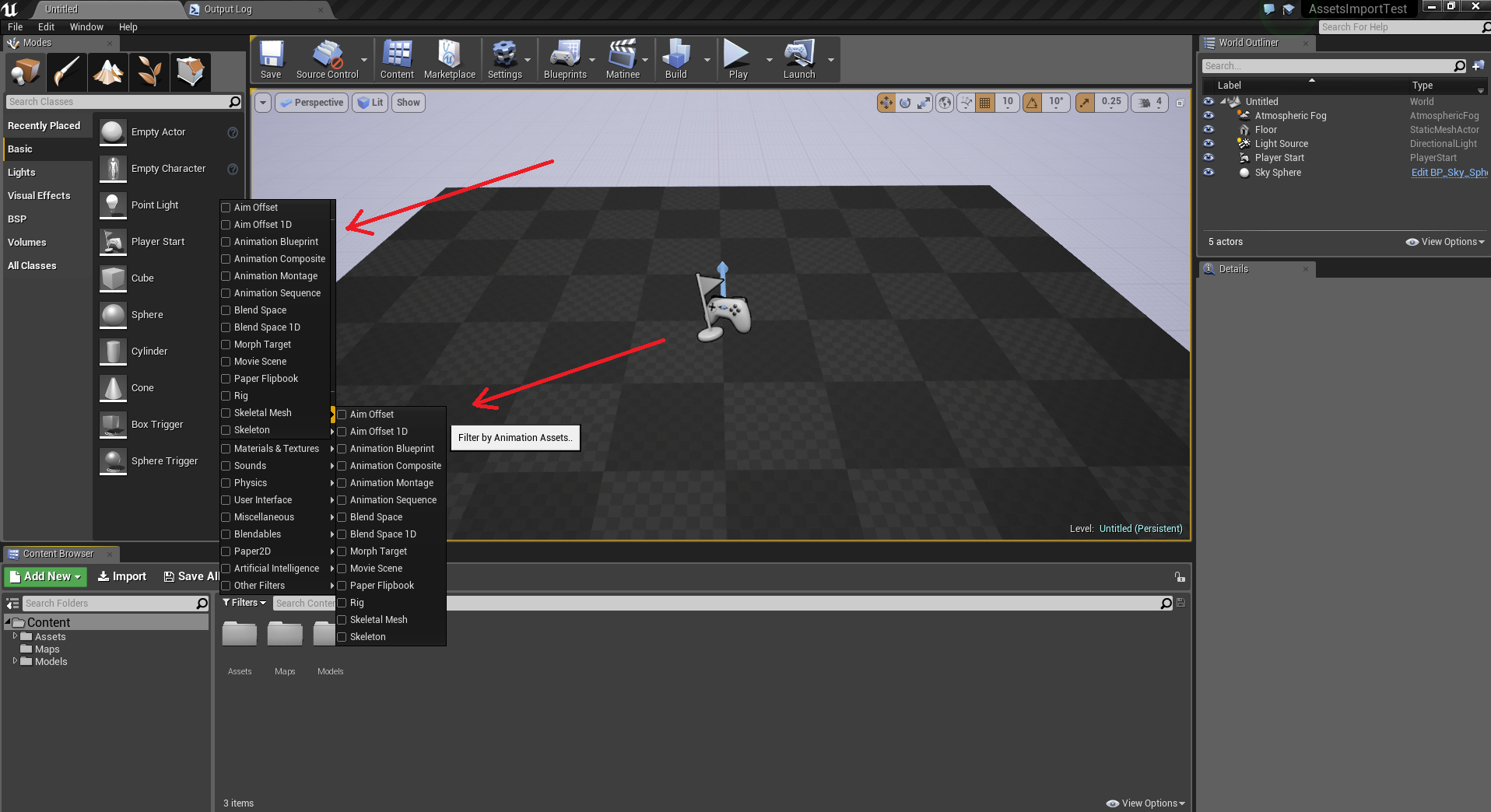This screenshot has height=812, width=1491.
Task: Click the Lit view mode button
Action: click(x=371, y=103)
